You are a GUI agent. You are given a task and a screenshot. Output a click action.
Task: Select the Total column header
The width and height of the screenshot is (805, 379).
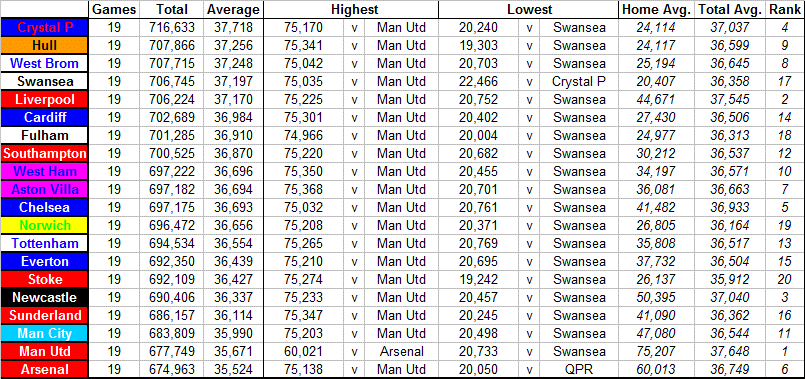tap(172, 9)
